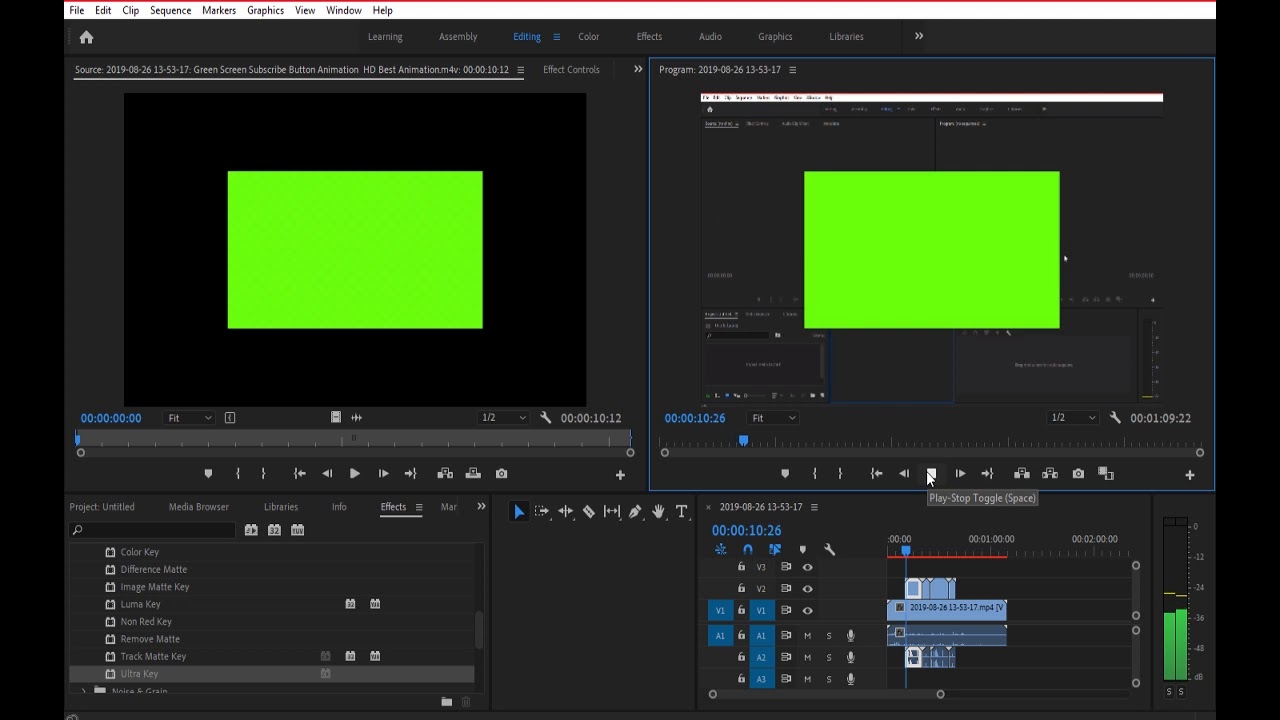Open the Effect Controls tab
The width and height of the screenshot is (1280, 720).
571,70
